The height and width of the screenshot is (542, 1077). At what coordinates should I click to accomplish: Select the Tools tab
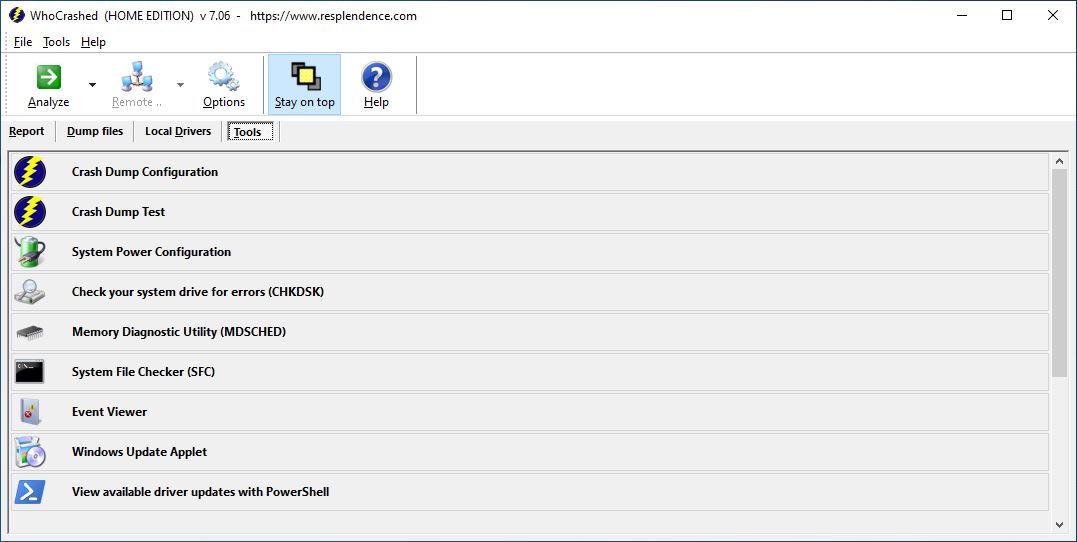tap(251, 132)
